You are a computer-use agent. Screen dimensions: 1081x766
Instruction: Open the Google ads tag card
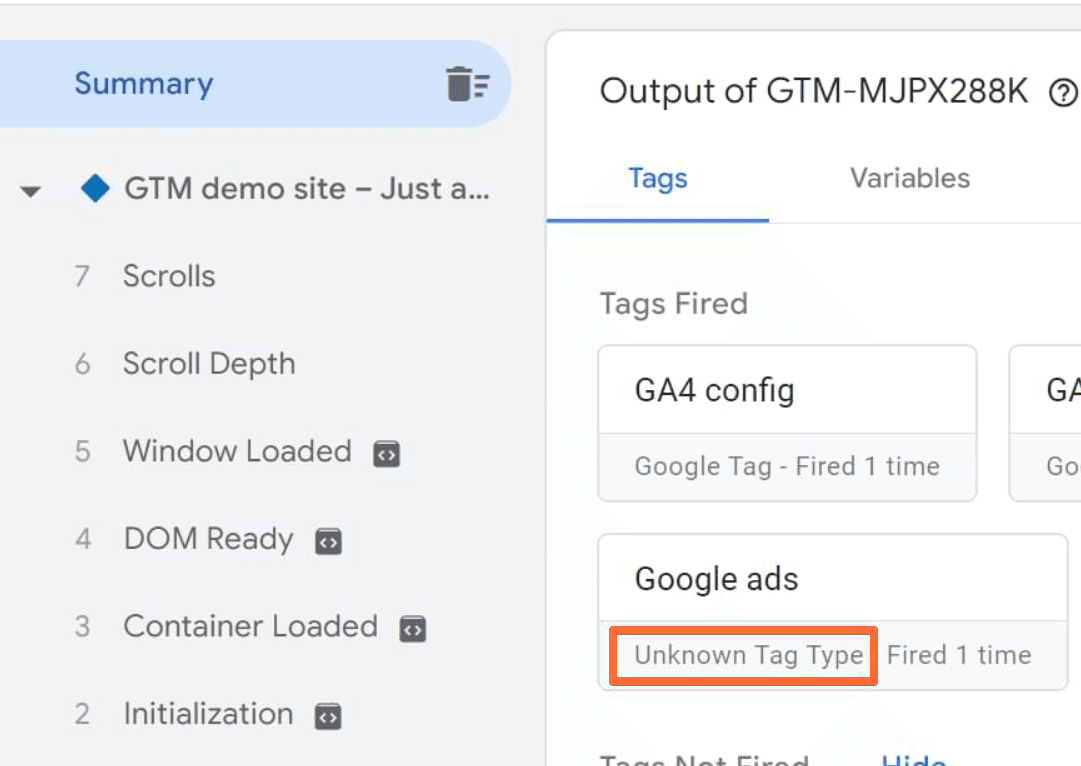click(x=832, y=610)
